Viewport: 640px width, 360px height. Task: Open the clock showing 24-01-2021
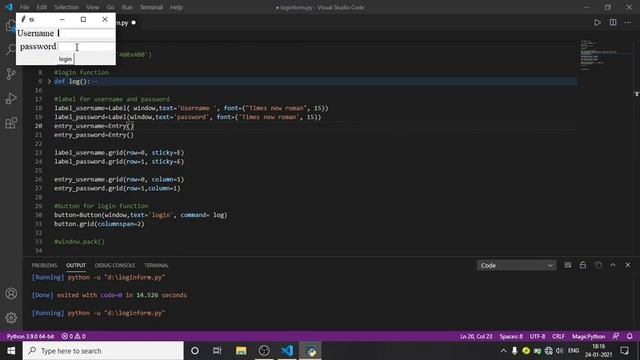599,351
